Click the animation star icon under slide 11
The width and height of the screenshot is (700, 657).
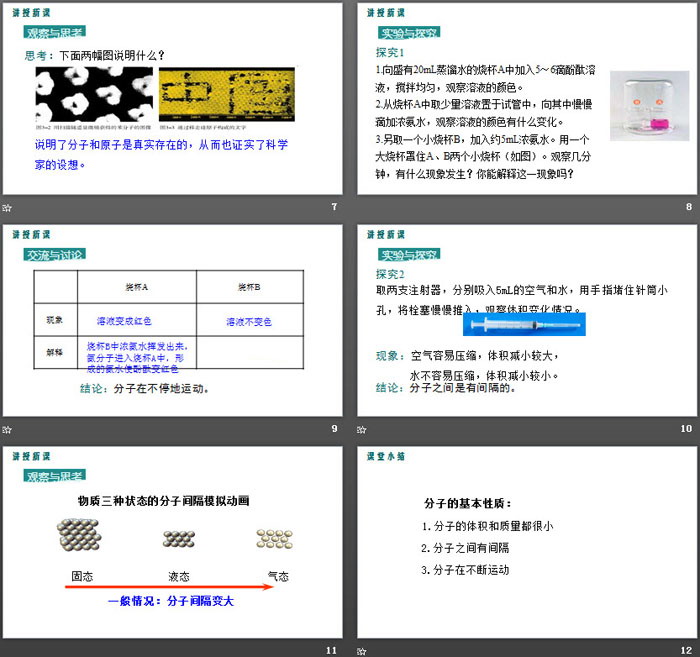[x=8, y=651]
